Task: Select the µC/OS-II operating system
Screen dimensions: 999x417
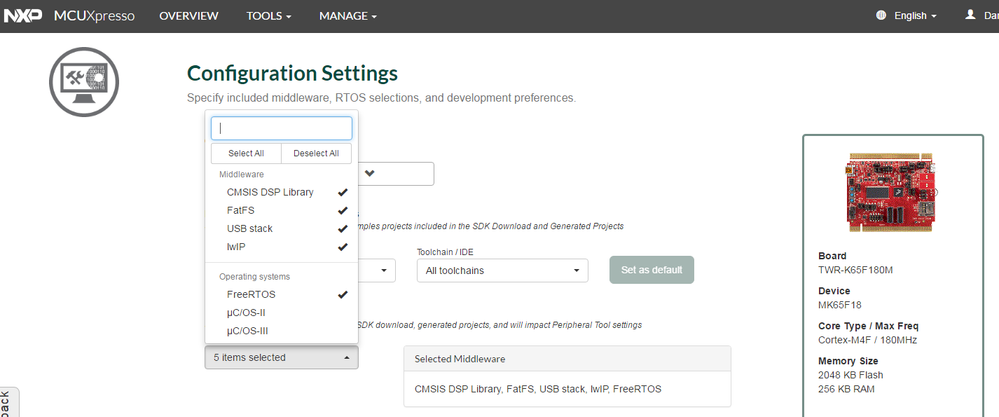Action: (246, 313)
